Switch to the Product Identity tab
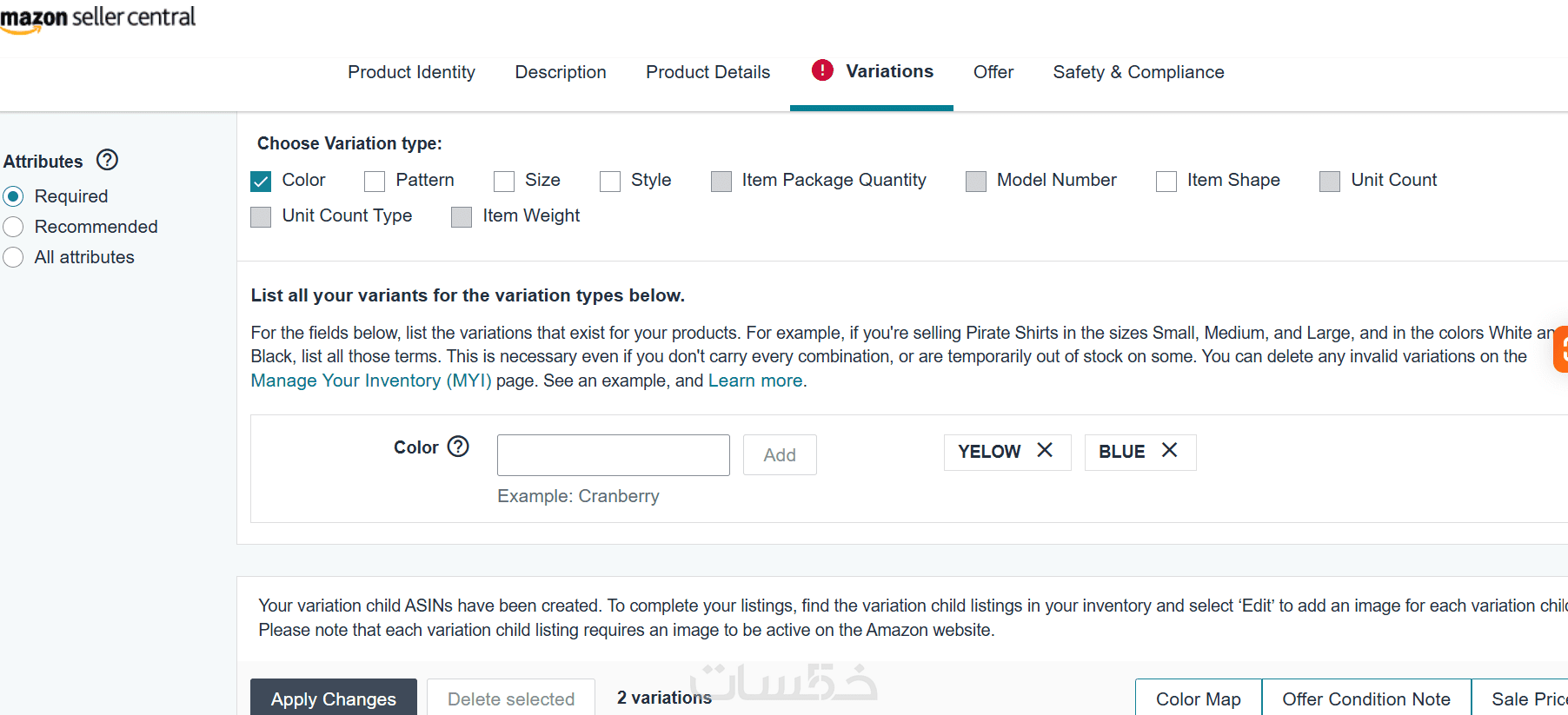 411,72
